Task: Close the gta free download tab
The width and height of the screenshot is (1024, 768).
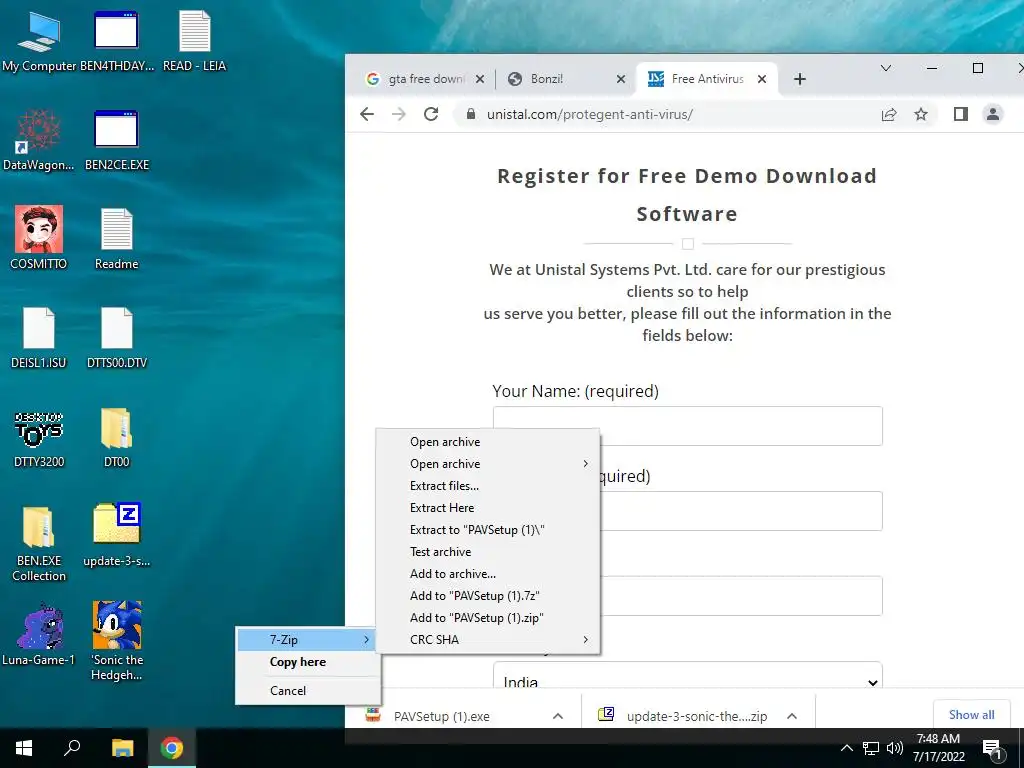Action: point(480,79)
